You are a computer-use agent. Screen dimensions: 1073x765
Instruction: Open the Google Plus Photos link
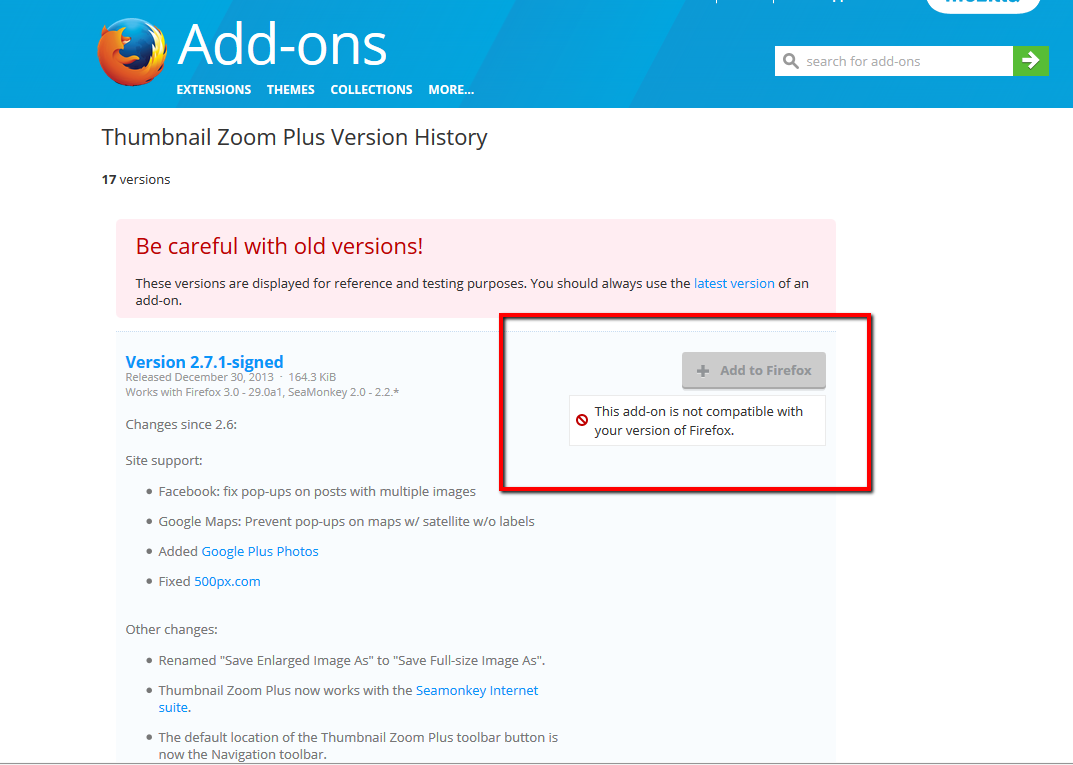(260, 551)
